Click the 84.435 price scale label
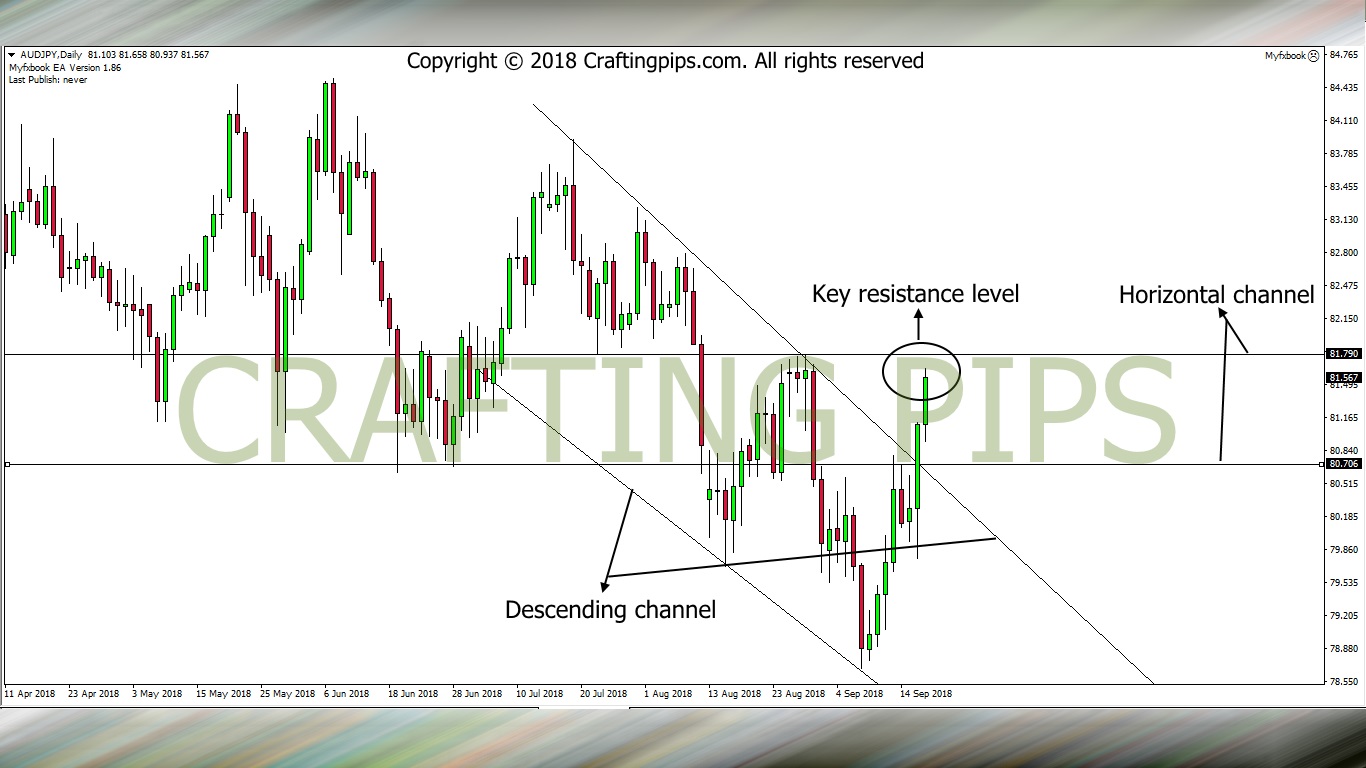The height and width of the screenshot is (768, 1366). point(1343,88)
